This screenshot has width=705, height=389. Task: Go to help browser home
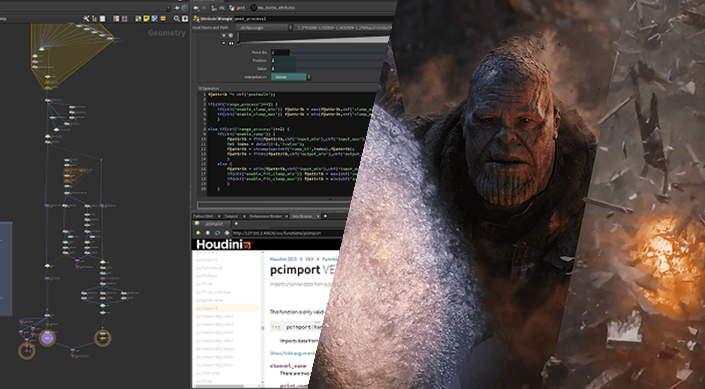pyautogui.click(x=227, y=233)
